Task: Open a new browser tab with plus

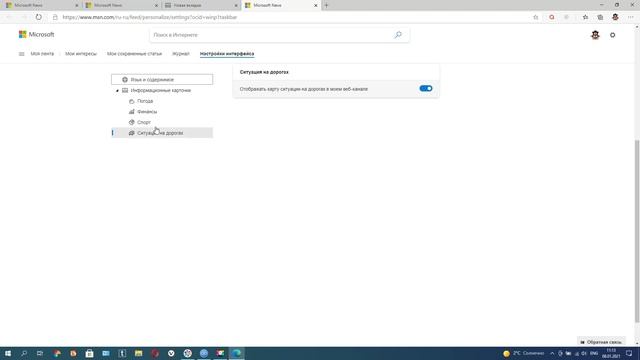Action: [x=326, y=5]
